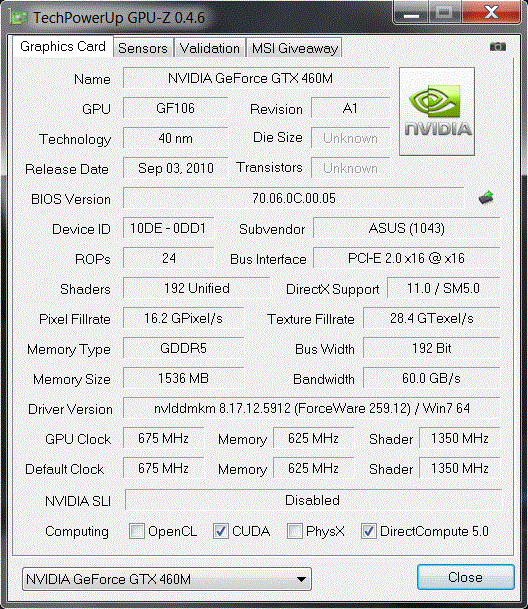Screen dimensions: 528x609
Task: Click the dropdown arrow beside GTX 460M
Action: [x=301, y=579]
